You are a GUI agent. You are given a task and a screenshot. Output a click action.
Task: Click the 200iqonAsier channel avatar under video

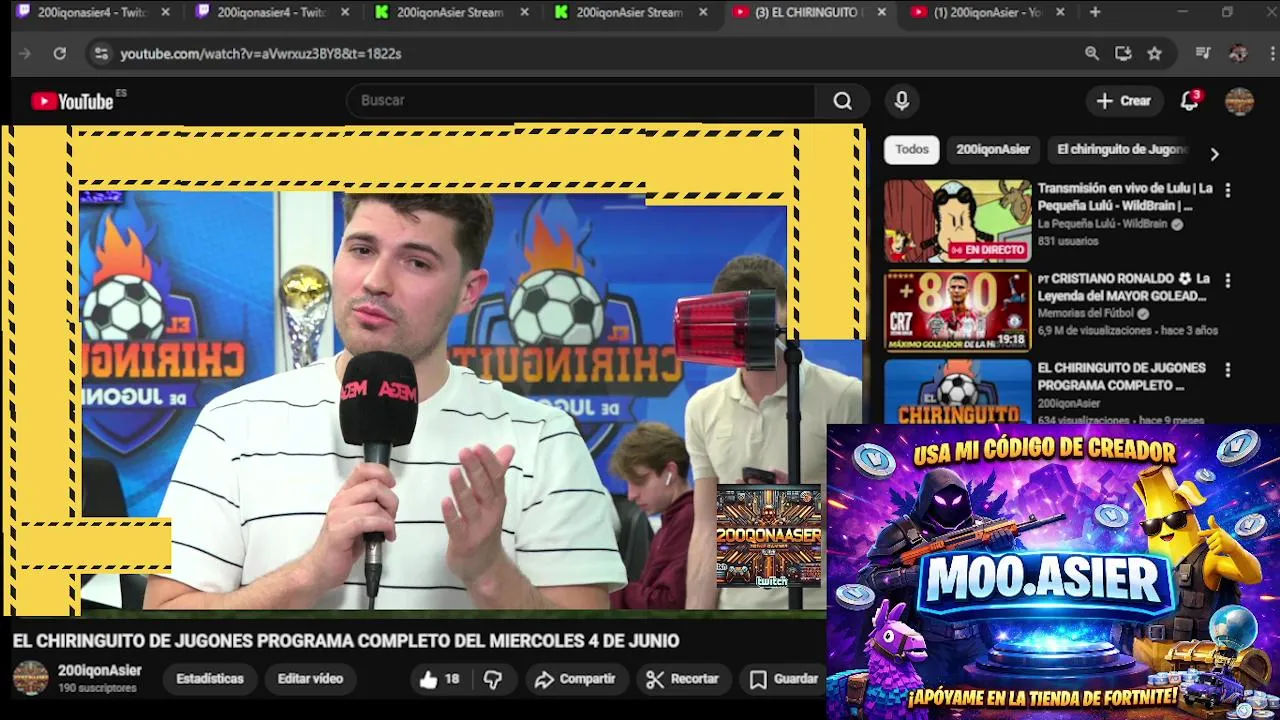(x=30, y=678)
